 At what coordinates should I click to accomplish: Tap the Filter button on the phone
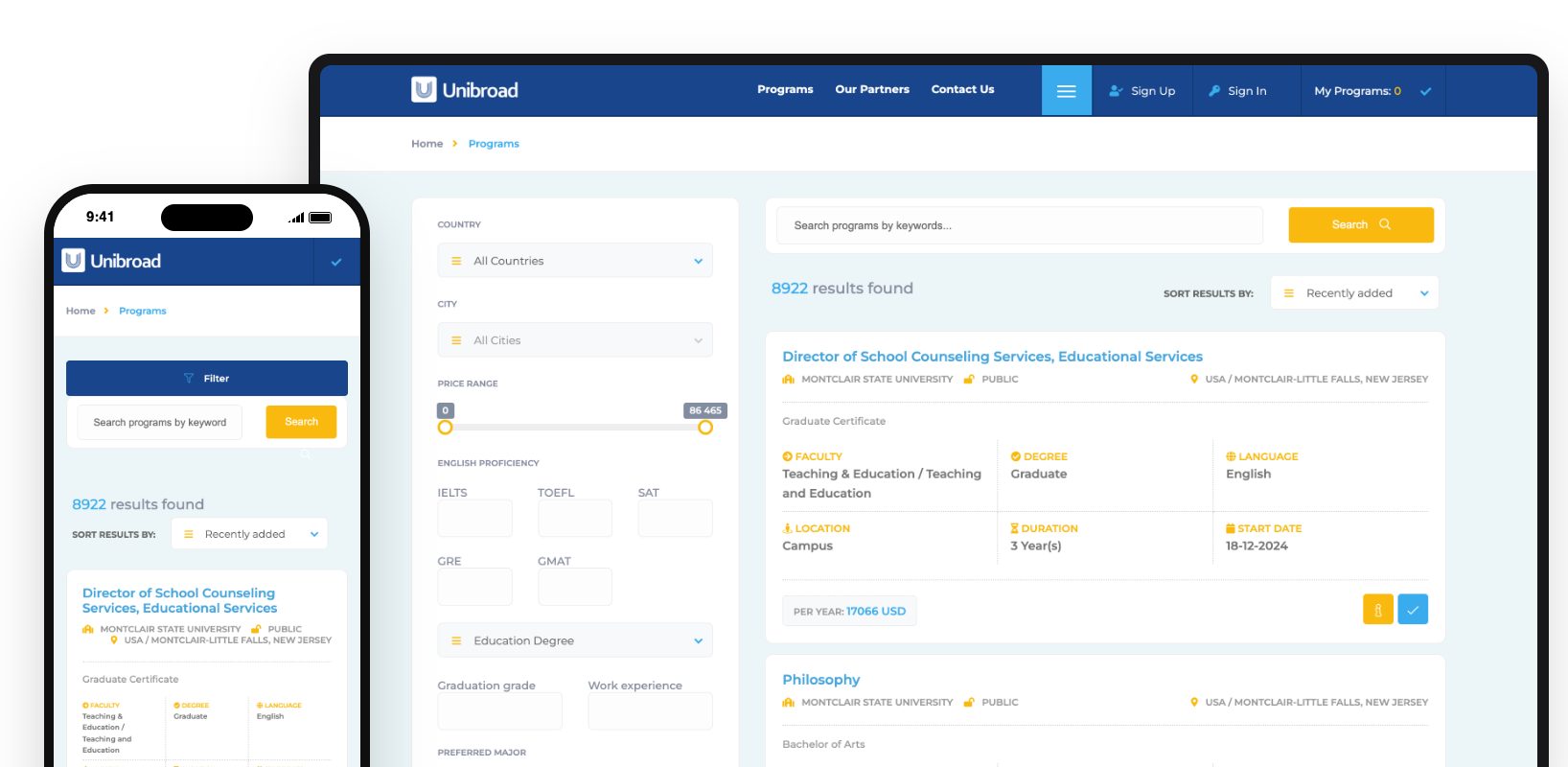click(207, 378)
